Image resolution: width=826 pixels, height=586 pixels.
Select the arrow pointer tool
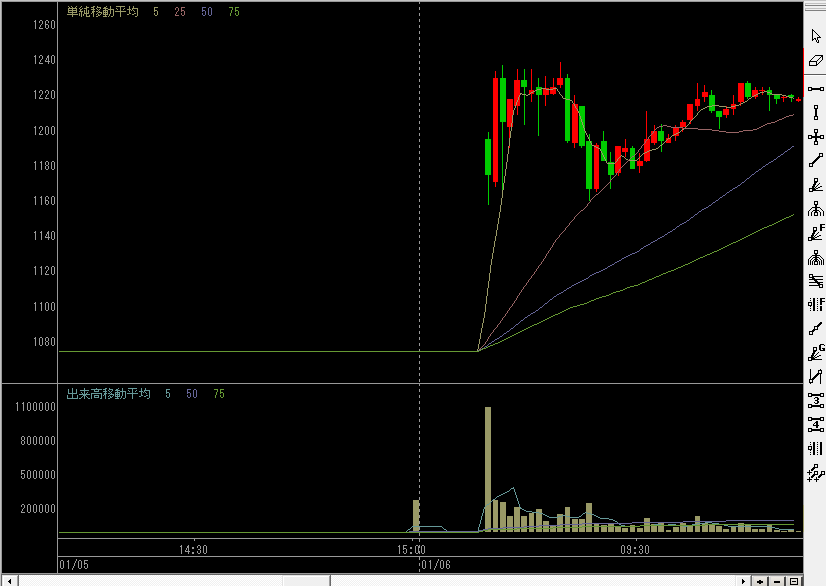[815, 36]
